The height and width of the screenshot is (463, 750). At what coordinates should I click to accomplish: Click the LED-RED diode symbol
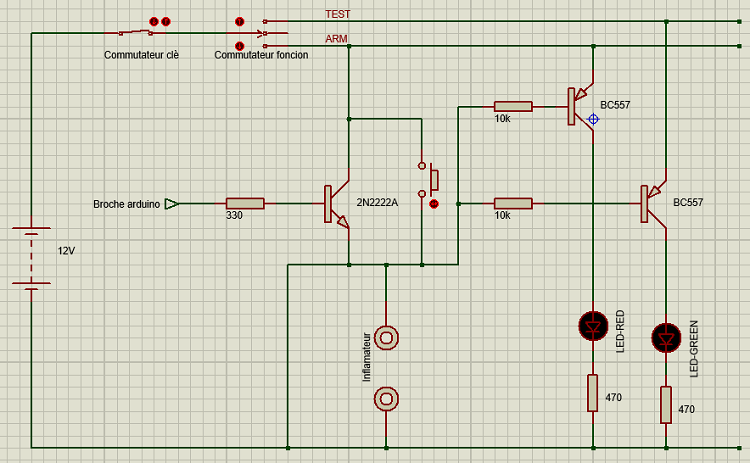(593, 326)
